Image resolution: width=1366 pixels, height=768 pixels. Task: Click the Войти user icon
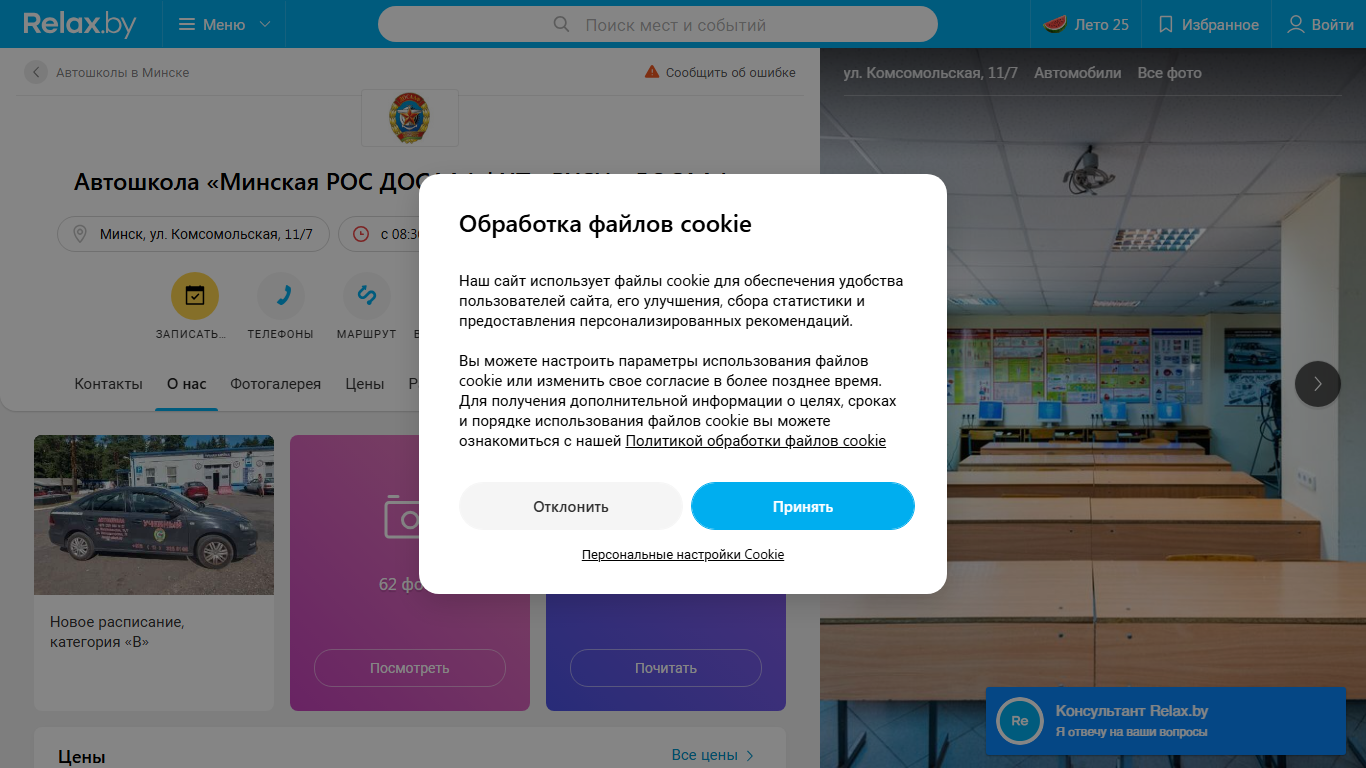(x=1296, y=24)
